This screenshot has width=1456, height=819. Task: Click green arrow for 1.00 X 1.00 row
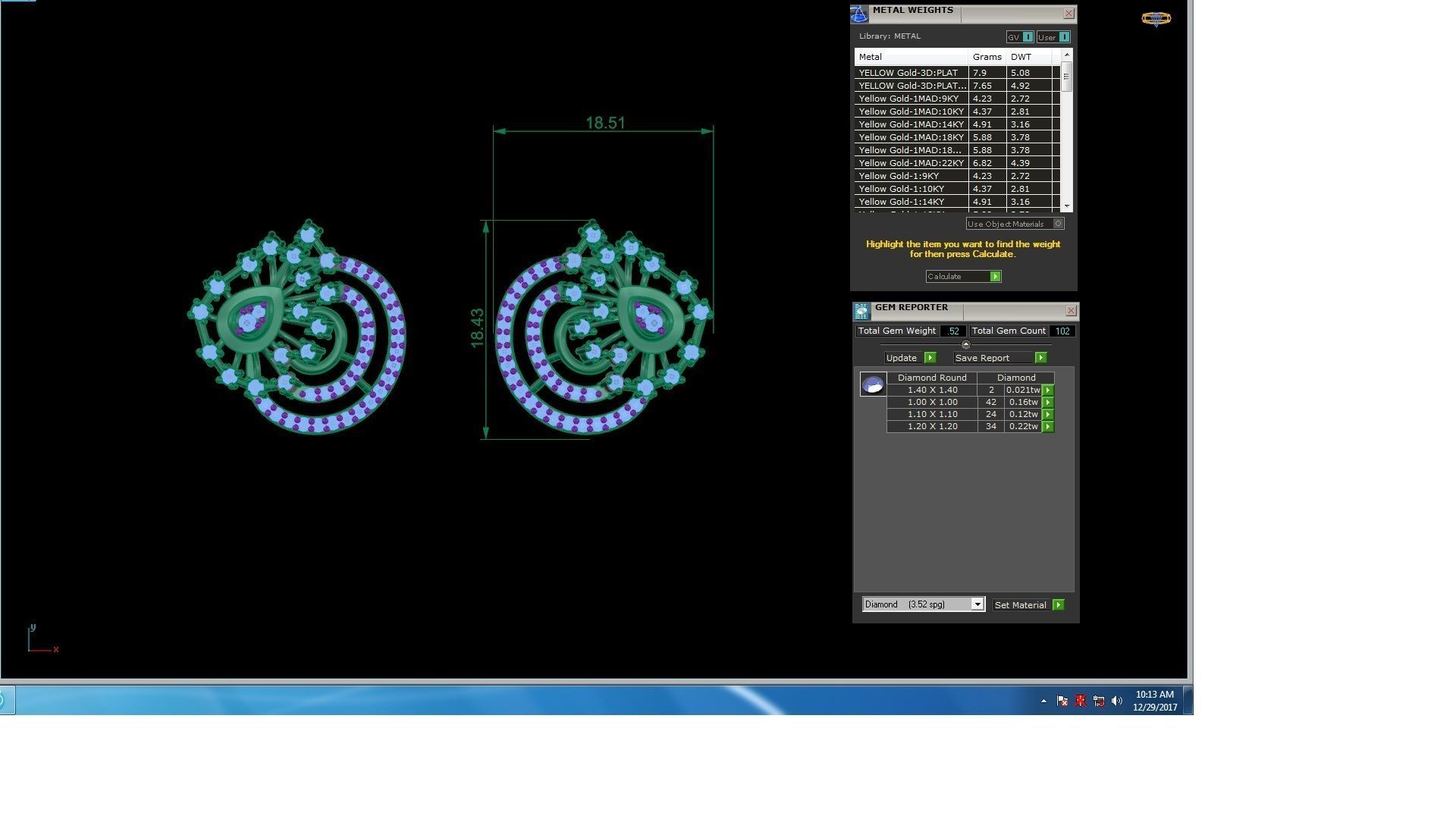(x=1048, y=402)
